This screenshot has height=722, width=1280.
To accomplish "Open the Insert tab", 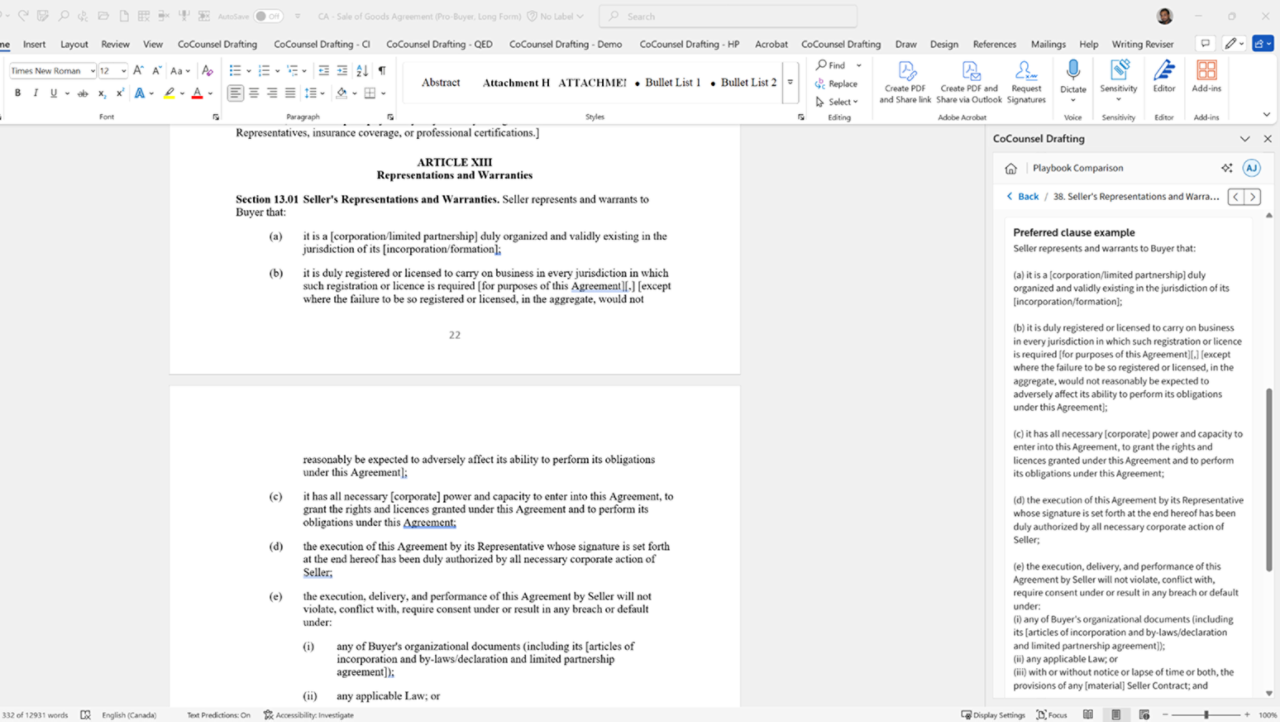I will (x=34, y=44).
